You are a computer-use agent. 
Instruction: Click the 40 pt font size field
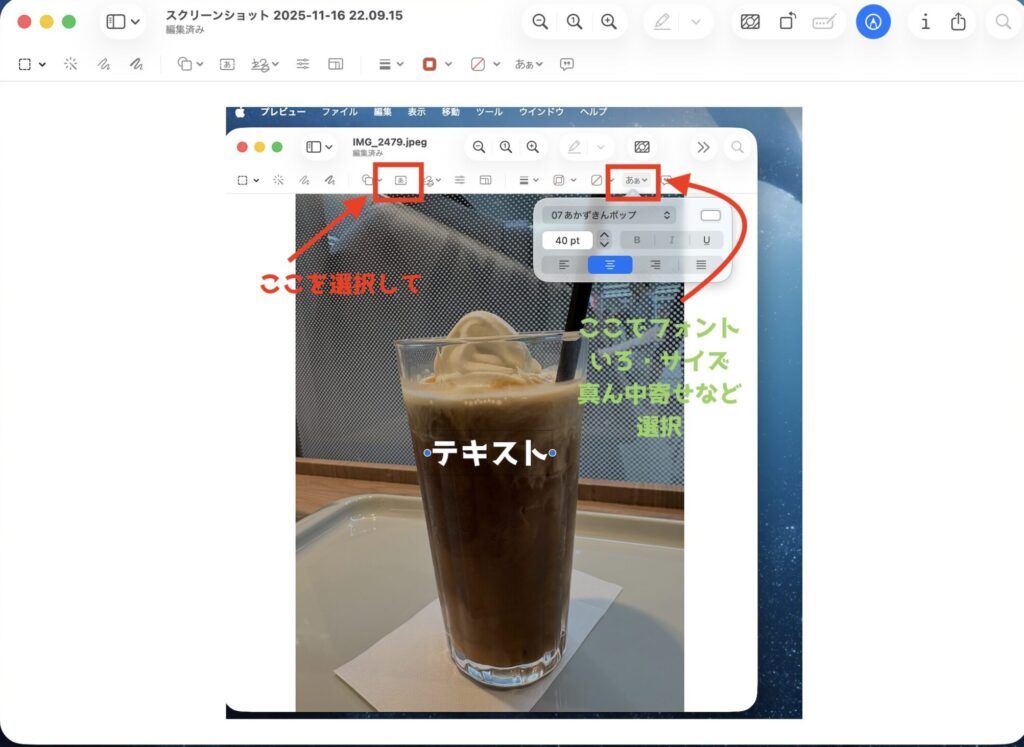pyautogui.click(x=567, y=241)
